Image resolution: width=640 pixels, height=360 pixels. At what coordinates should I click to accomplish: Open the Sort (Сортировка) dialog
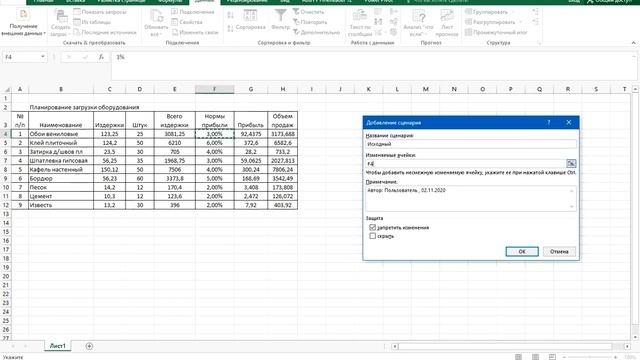(x=250, y=20)
